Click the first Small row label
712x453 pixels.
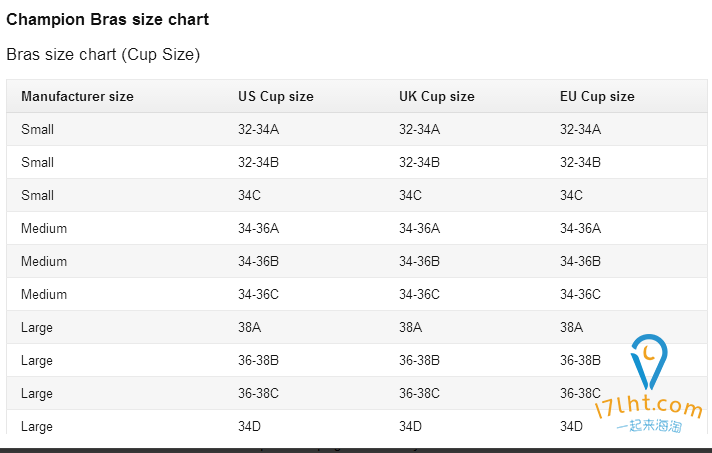(x=37, y=129)
